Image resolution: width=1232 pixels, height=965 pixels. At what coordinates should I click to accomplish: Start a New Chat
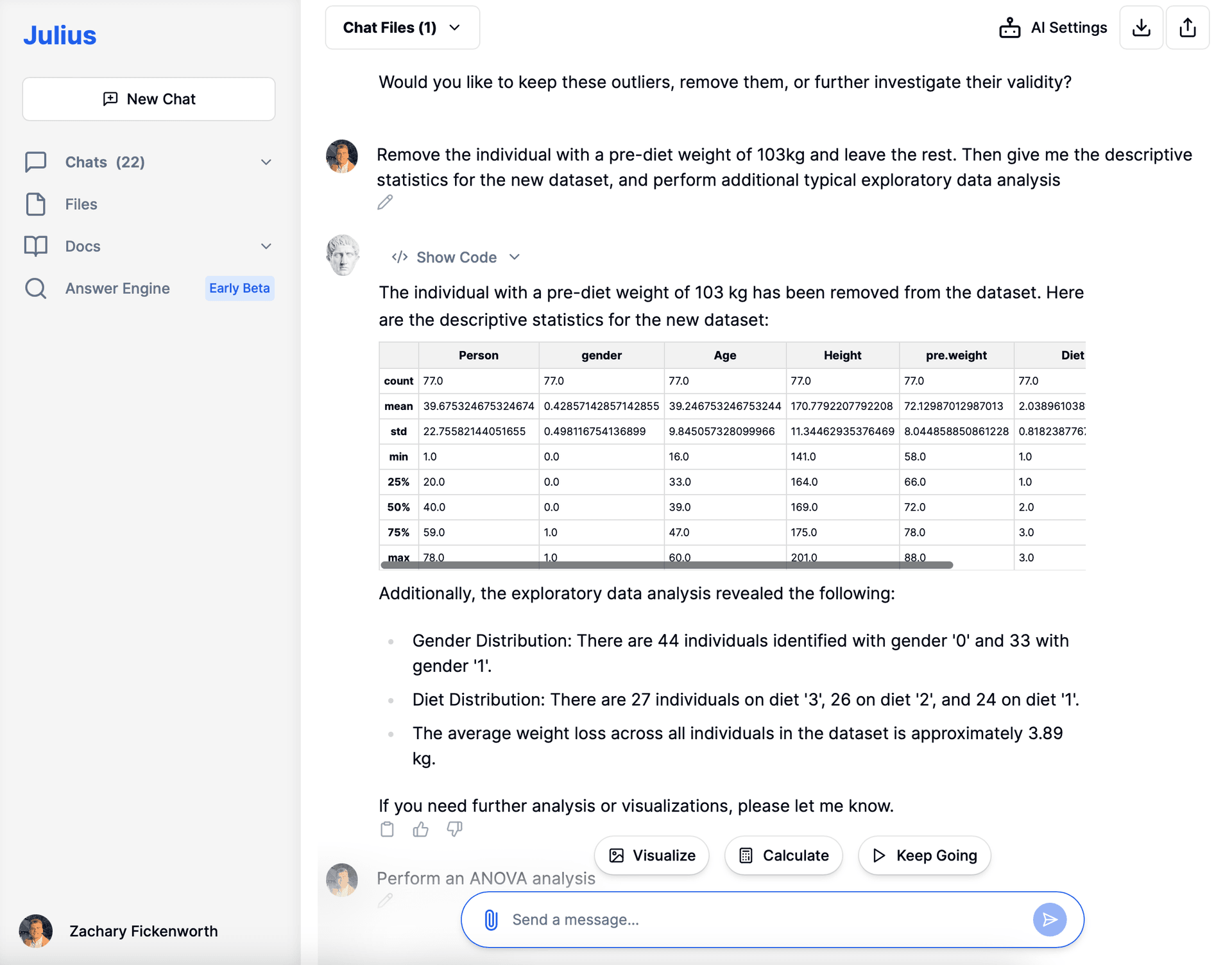pyautogui.click(x=149, y=99)
